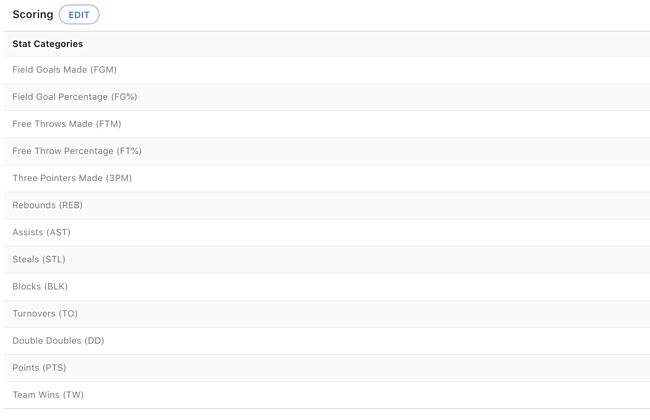The image size is (650, 420).
Task: Click the Team Wins (TW) row
Action: coord(327,395)
